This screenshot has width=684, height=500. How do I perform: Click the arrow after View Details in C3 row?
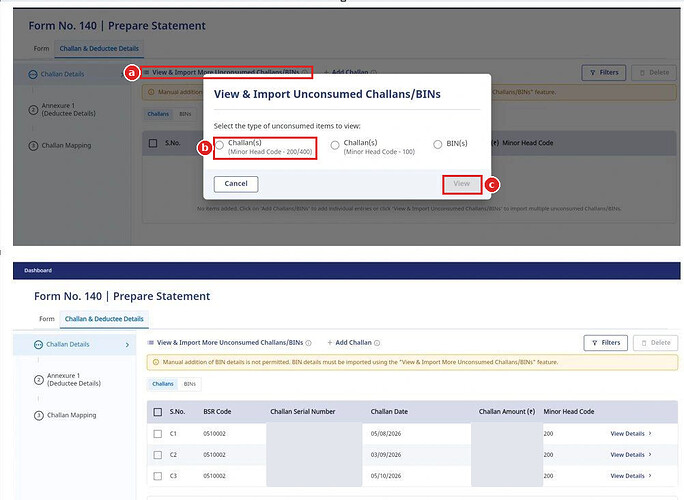[650, 476]
